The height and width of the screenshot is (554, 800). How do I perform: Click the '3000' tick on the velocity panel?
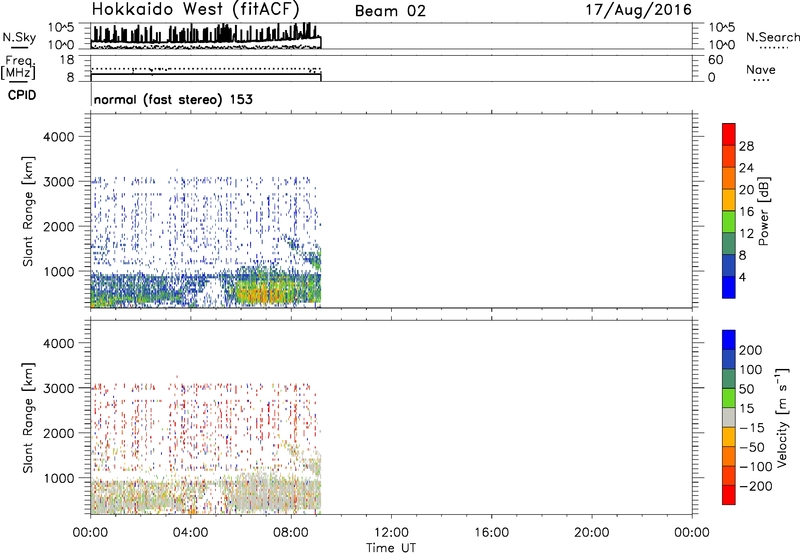(58, 388)
